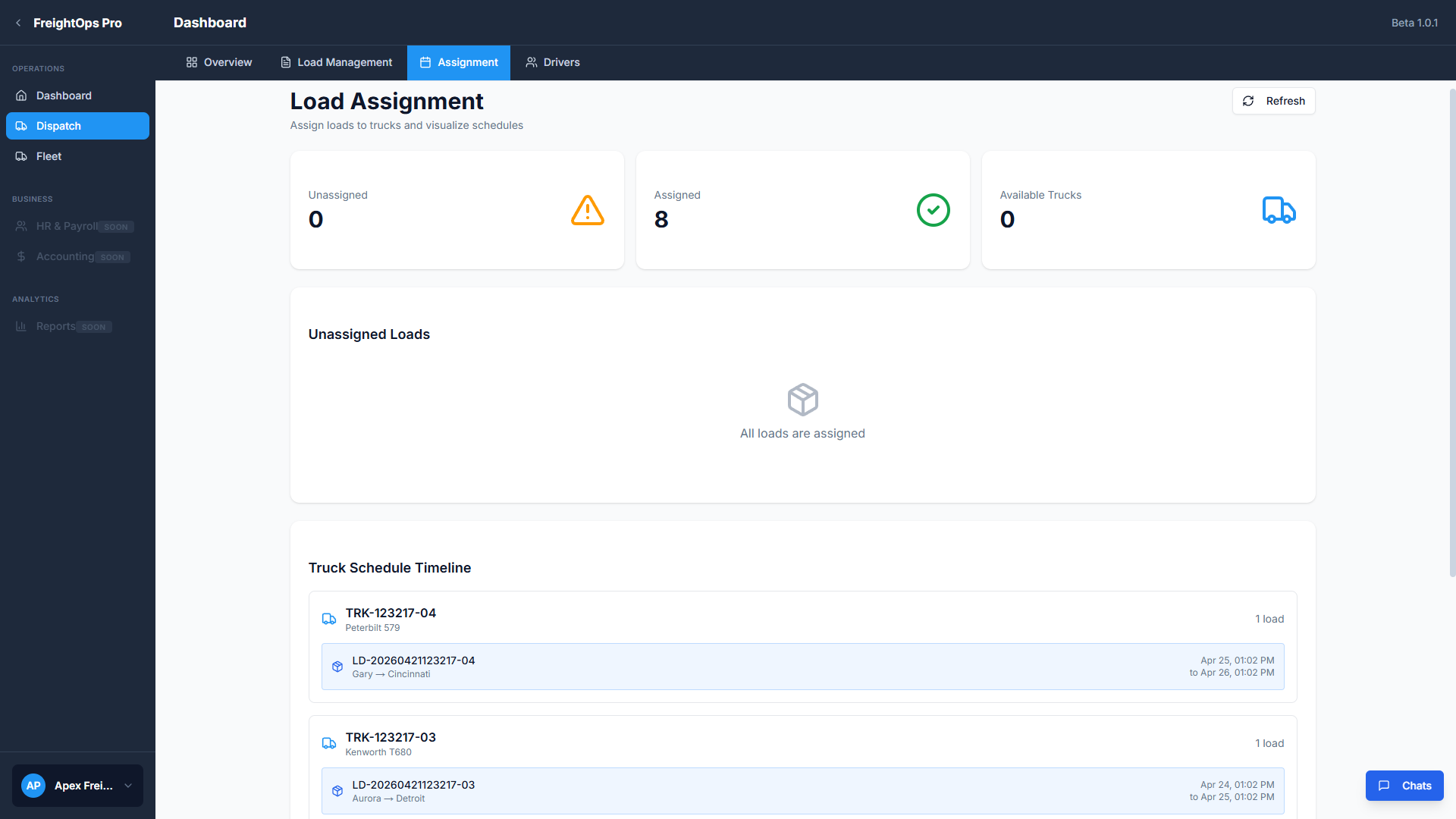Expand the Apex Freight account dropdown
1456x819 pixels.
tap(128, 786)
